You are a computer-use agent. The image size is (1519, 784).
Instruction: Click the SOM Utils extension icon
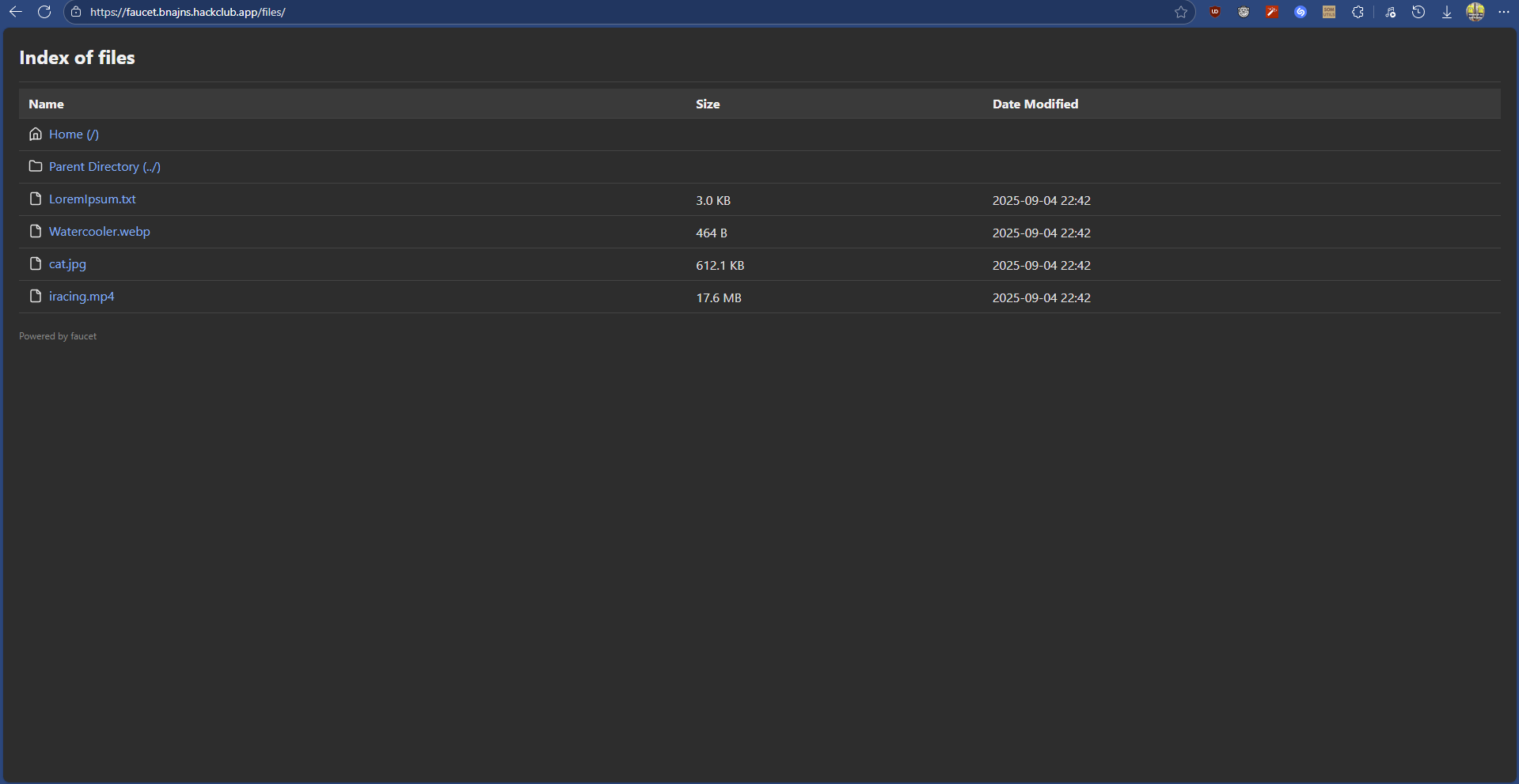pyautogui.click(x=1329, y=12)
